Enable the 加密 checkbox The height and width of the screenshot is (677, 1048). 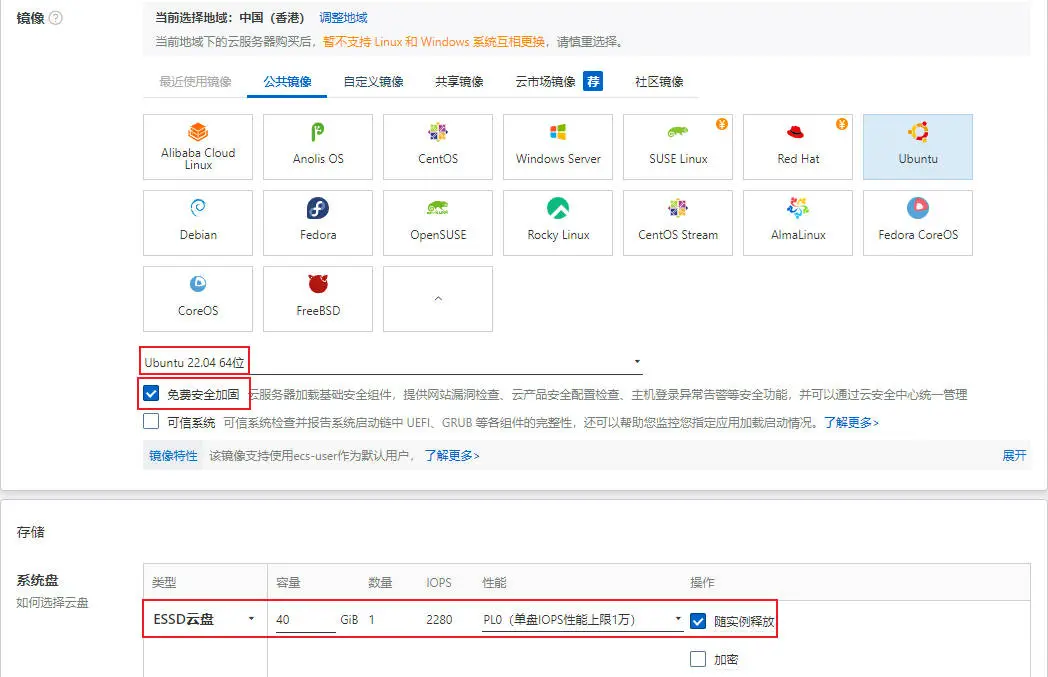point(698,659)
